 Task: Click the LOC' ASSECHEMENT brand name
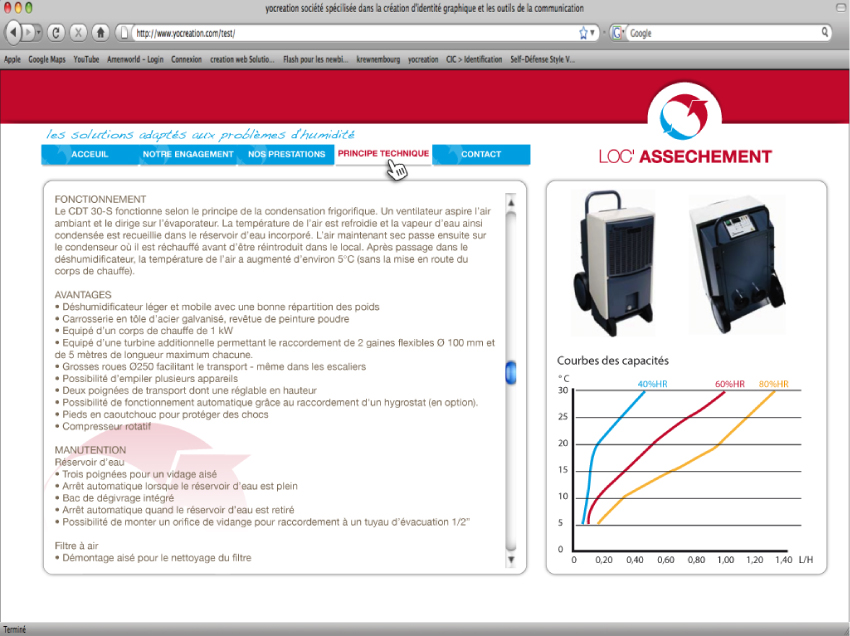point(685,157)
